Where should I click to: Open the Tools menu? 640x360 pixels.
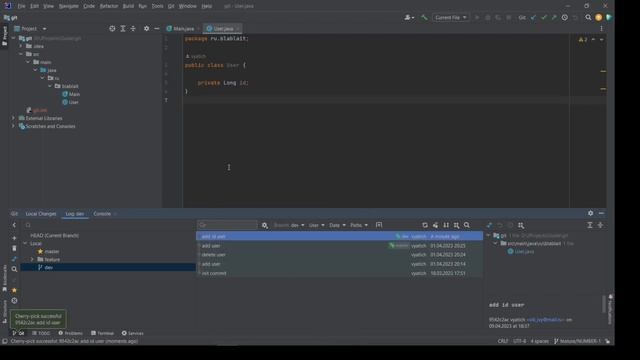[x=157, y=6]
